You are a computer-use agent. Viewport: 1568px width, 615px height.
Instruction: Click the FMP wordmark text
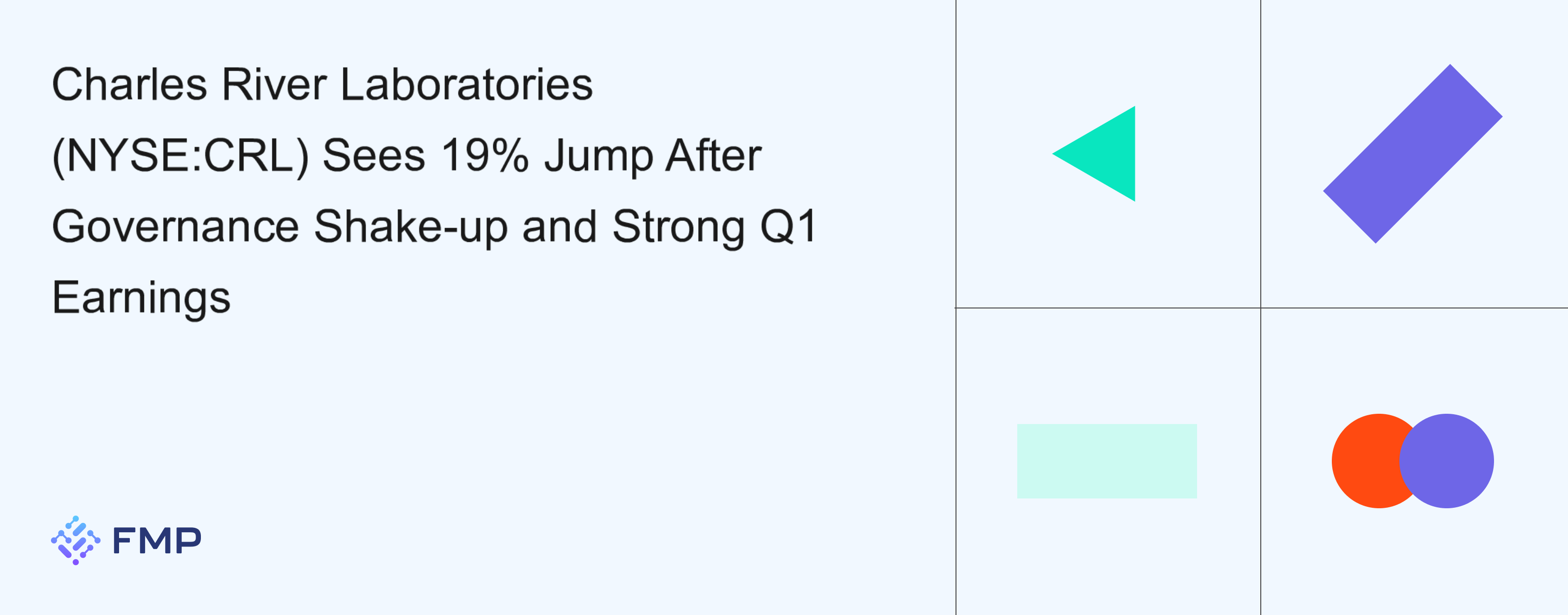pos(157,541)
